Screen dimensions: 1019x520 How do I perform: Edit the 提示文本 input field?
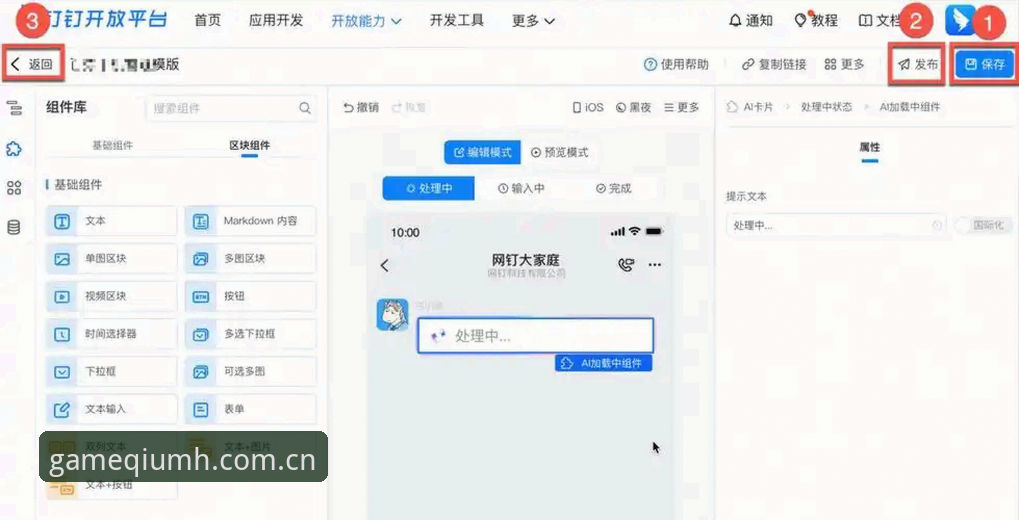[836, 226]
